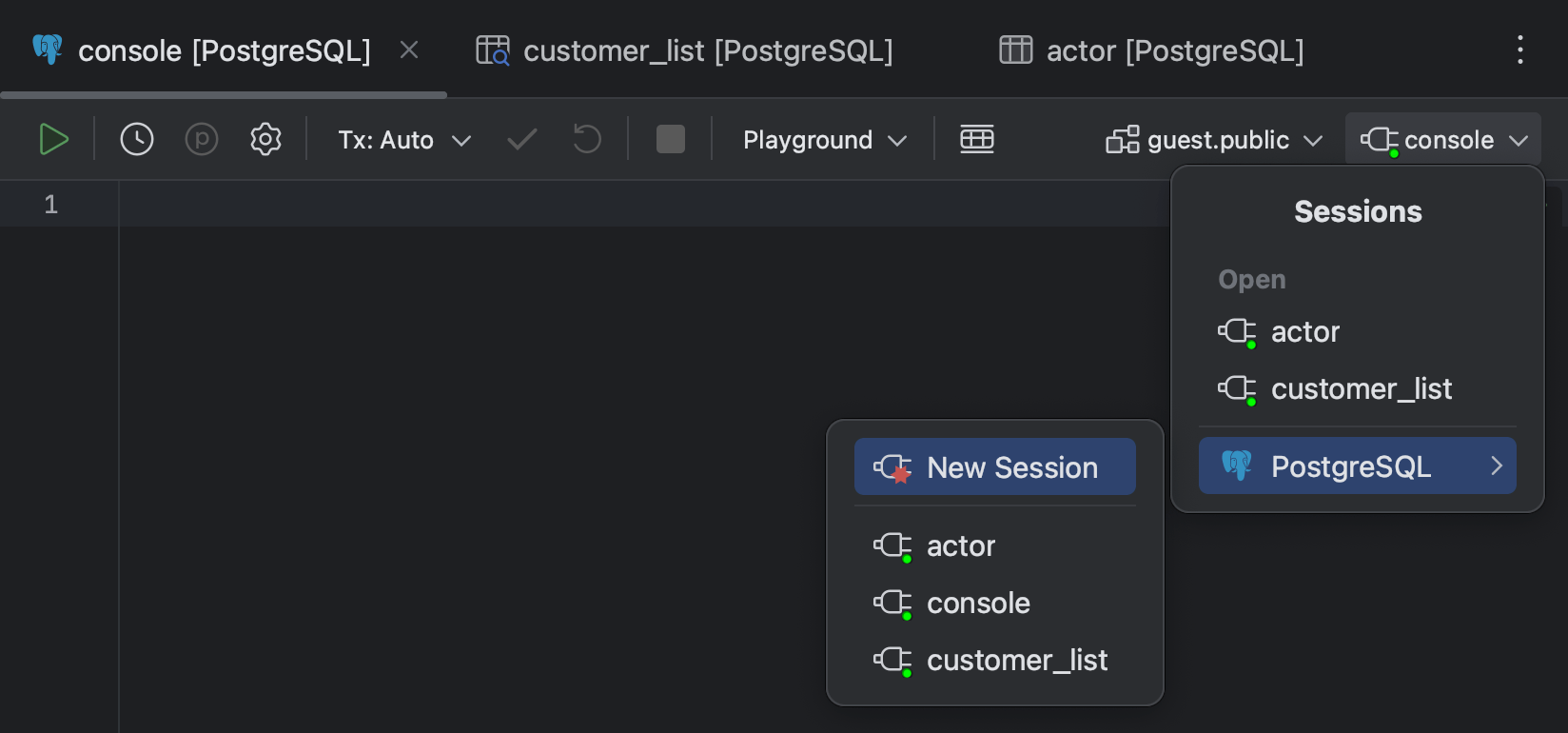Image resolution: width=1568 pixels, height=733 pixels.
Task: Click the view parameters icon
Action: [x=202, y=140]
